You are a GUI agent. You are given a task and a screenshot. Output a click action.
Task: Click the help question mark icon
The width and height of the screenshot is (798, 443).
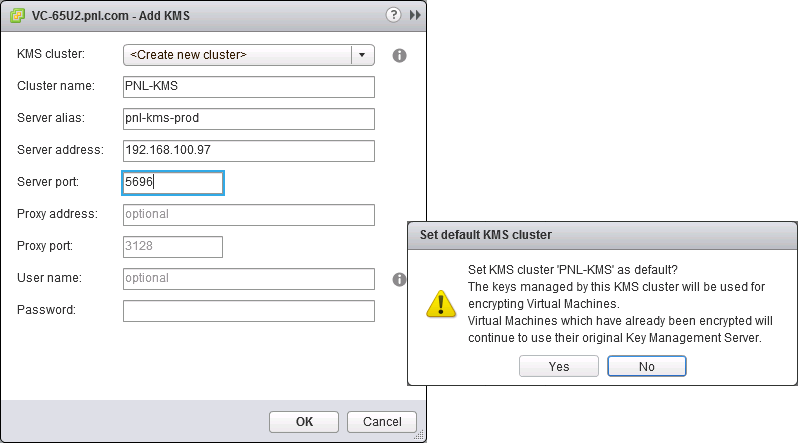pos(393,15)
